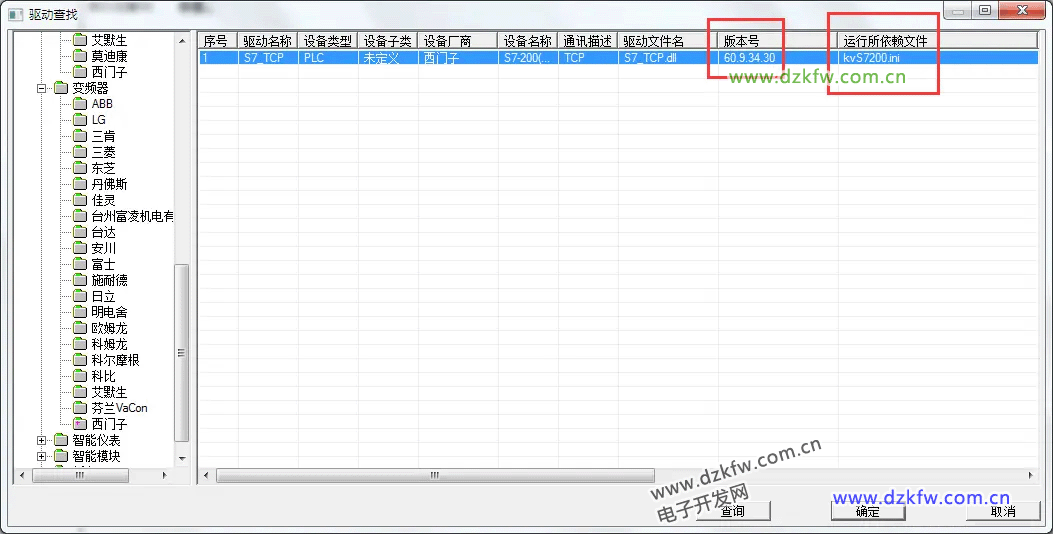Click the S7_TCP.dll file name cell
This screenshot has width=1053, height=534.
(668, 58)
